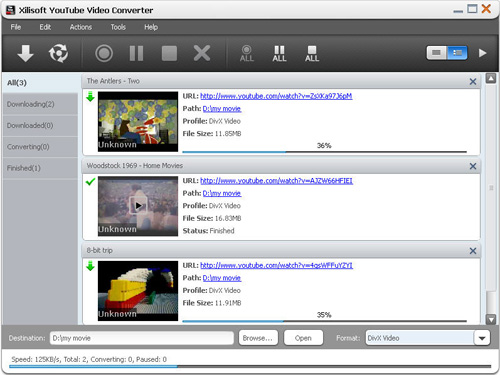Open the 8-bit trip YouTube URL link
Viewport: 500px width, 375px height.
276,265
